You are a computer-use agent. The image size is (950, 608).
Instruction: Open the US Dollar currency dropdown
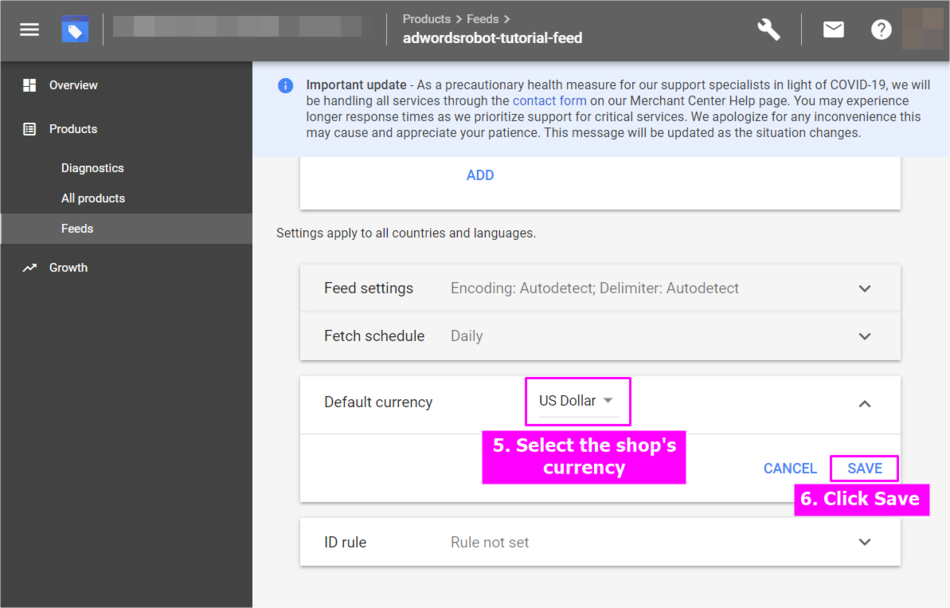point(578,401)
